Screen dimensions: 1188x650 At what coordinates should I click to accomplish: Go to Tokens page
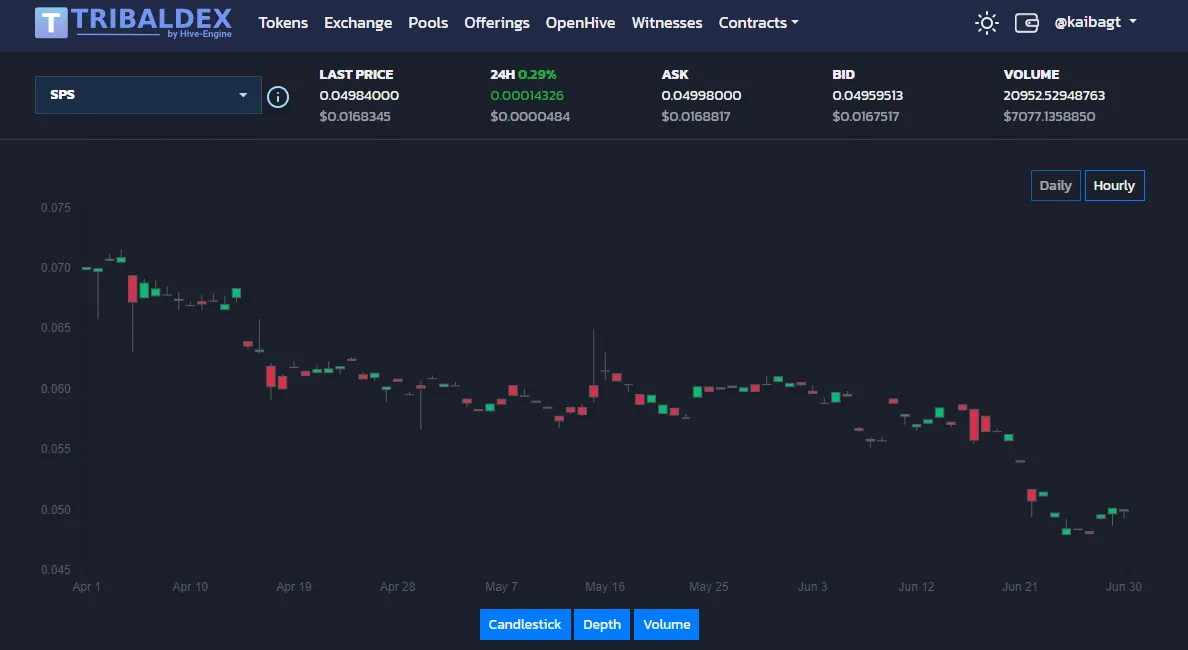(x=283, y=23)
